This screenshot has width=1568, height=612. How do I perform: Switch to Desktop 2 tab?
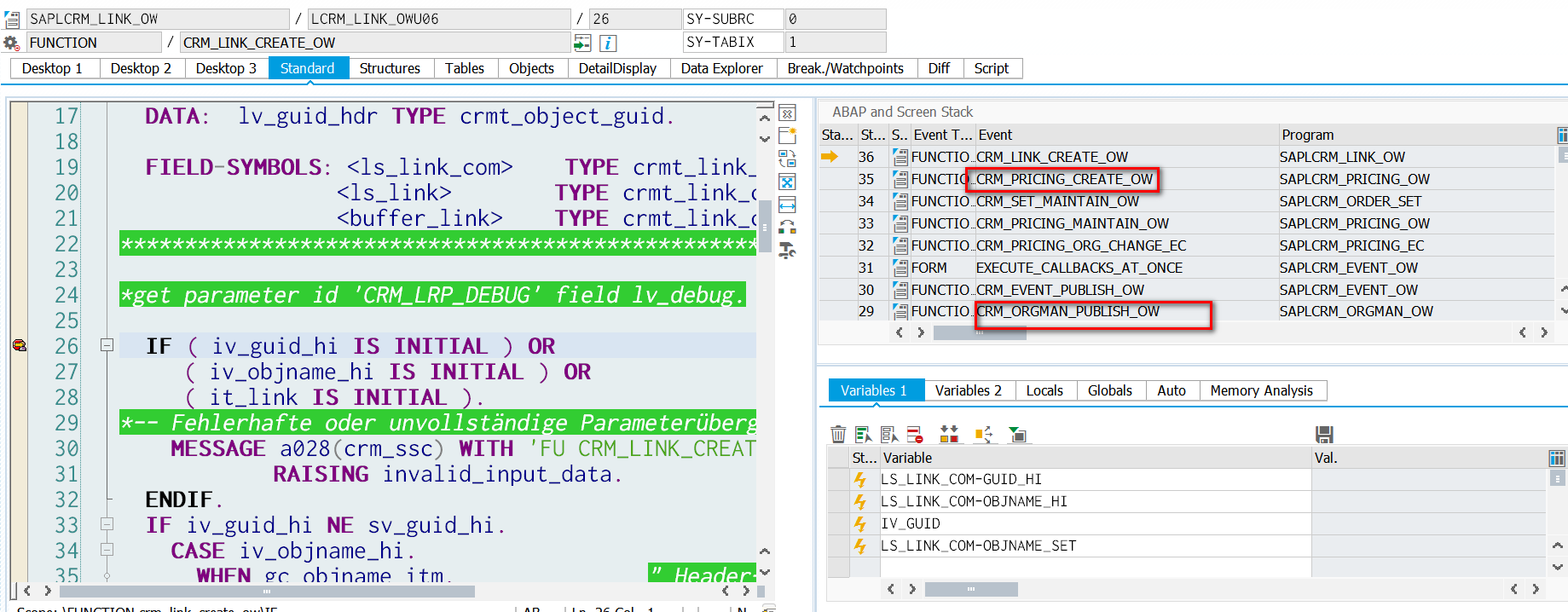pos(141,68)
